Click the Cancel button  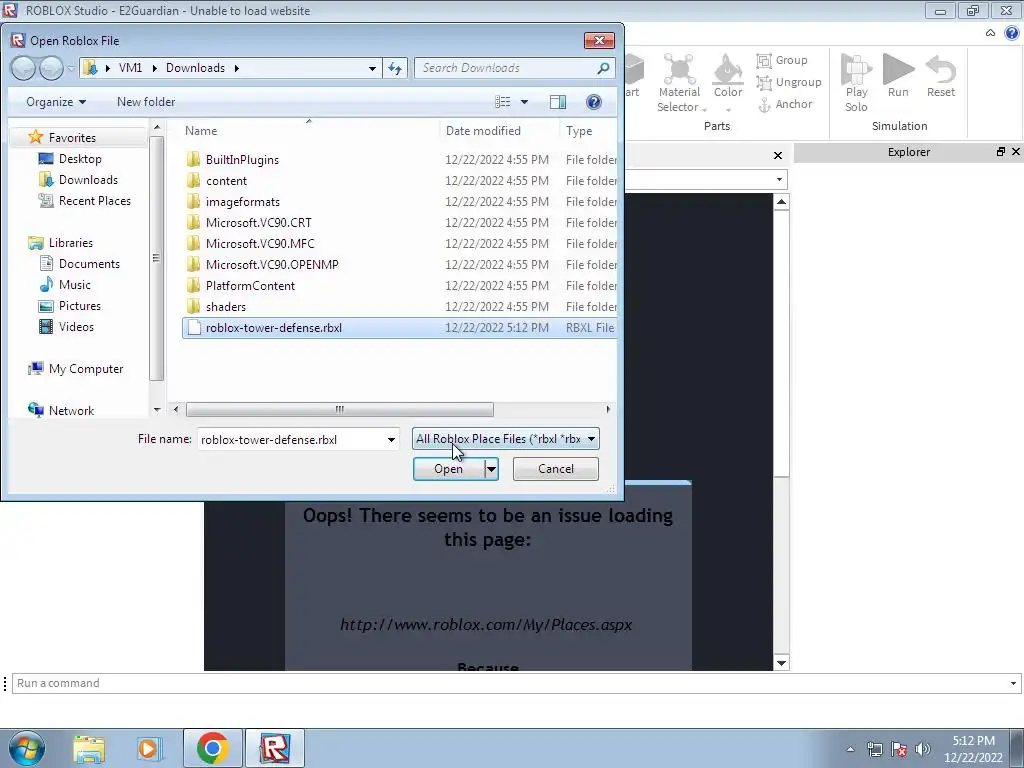pyautogui.click(x=556, y=469)
